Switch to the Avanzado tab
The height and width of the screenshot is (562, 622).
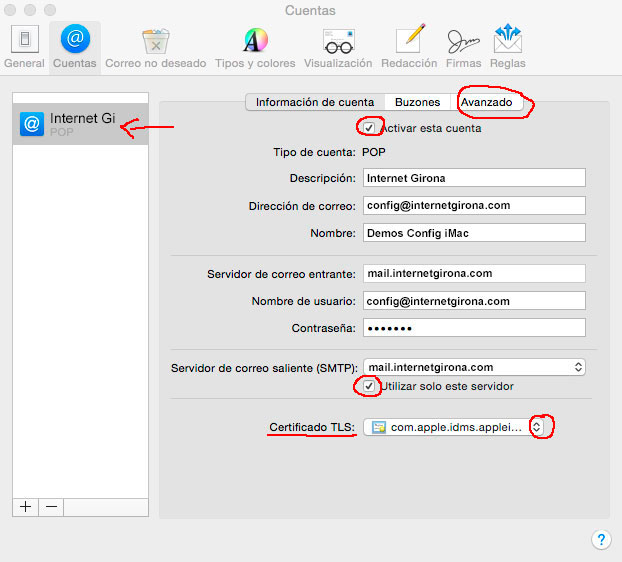click(486, 102)
